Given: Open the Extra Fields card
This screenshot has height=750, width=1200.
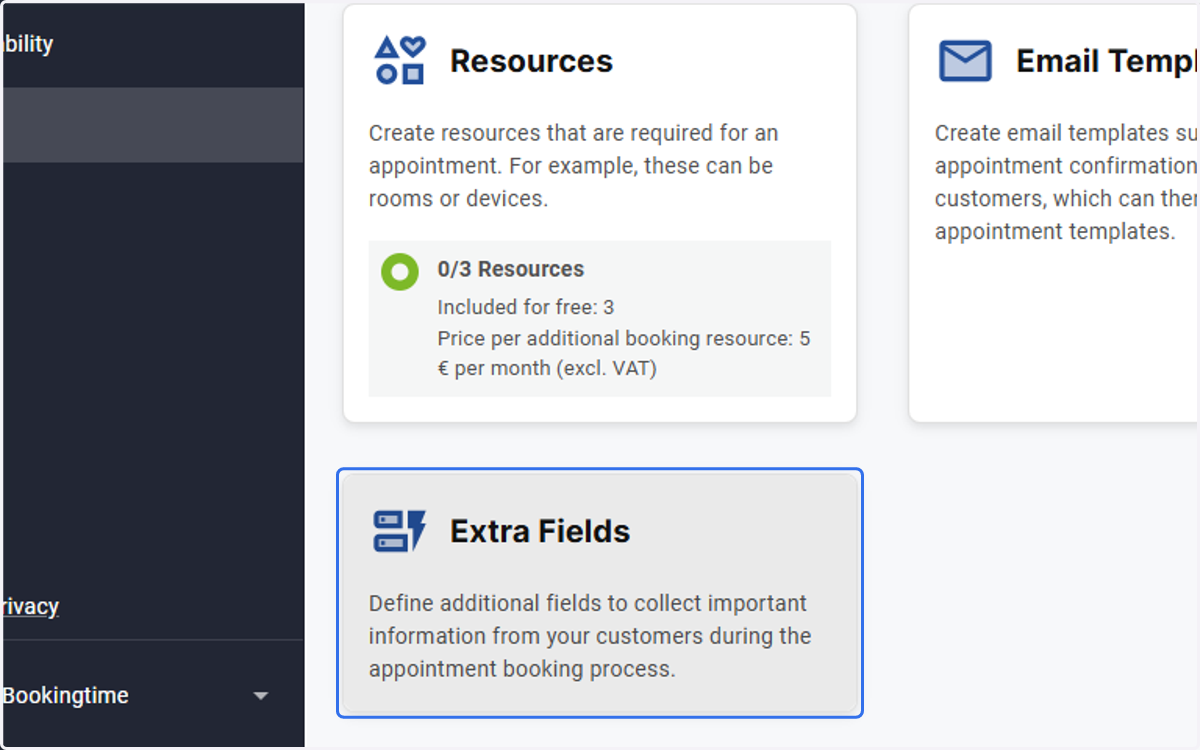Looking at the screenshot, I should pyautogui.click(x=600, y=593).
